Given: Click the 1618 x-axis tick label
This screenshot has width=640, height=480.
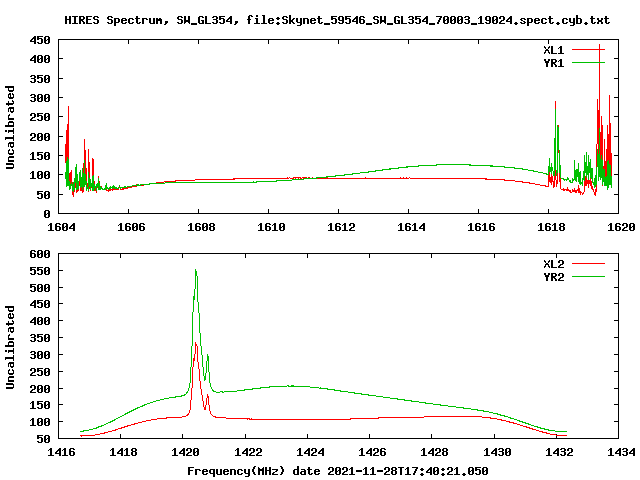Looking at the screenshot, I should [551, 227].
